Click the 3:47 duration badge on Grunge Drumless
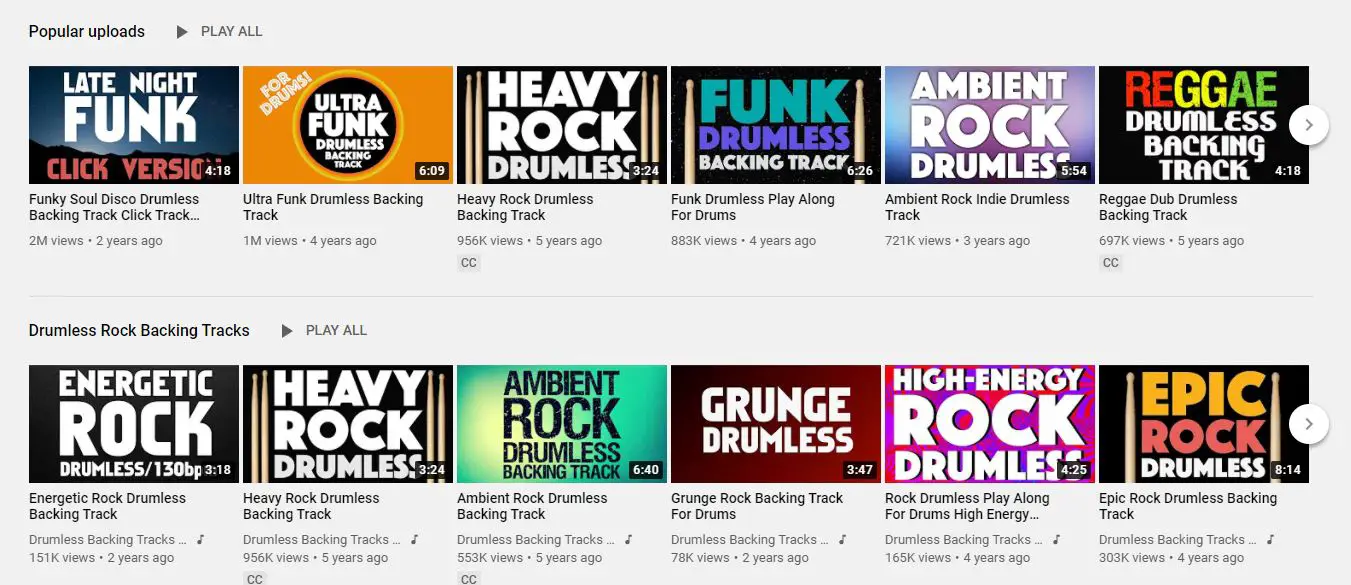The image size is (1351, 585). (x=859, y=470)
